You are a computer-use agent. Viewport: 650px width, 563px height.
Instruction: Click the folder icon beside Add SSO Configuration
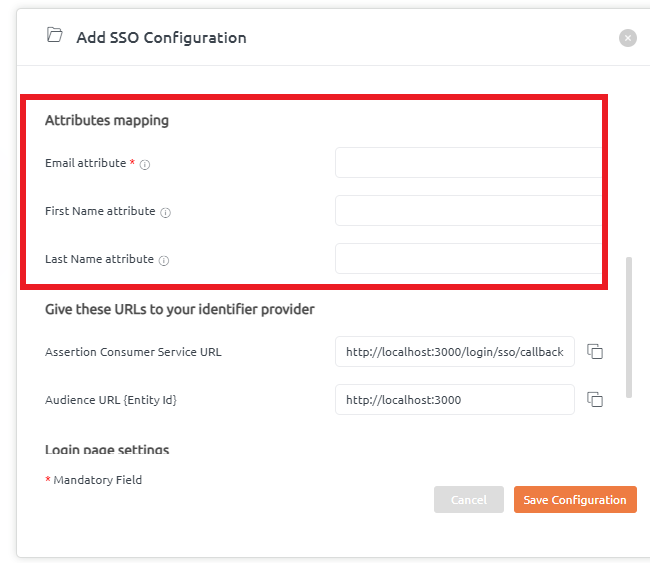[54, 35]
